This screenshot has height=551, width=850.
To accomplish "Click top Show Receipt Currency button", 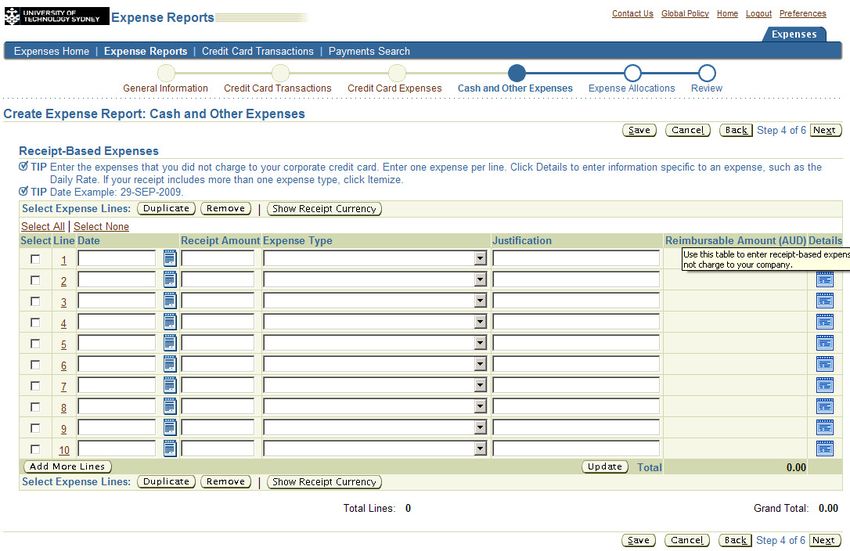I will pyautogui.click(x=324, y=209).
